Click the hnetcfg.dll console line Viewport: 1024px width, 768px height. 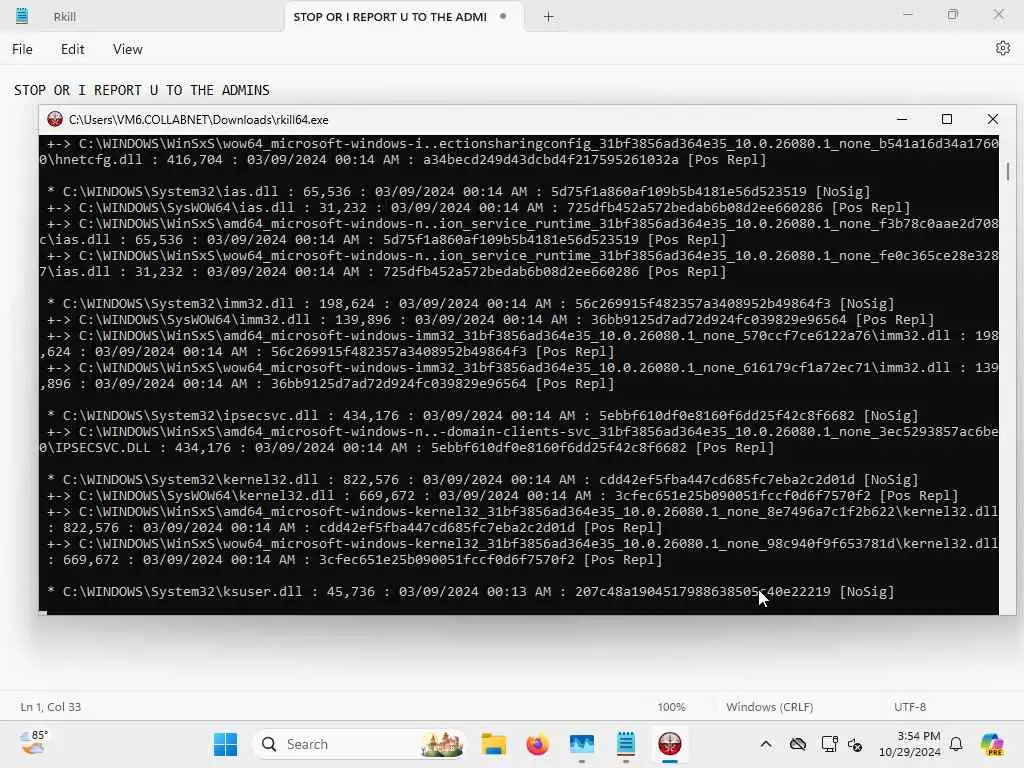(403, 160)
